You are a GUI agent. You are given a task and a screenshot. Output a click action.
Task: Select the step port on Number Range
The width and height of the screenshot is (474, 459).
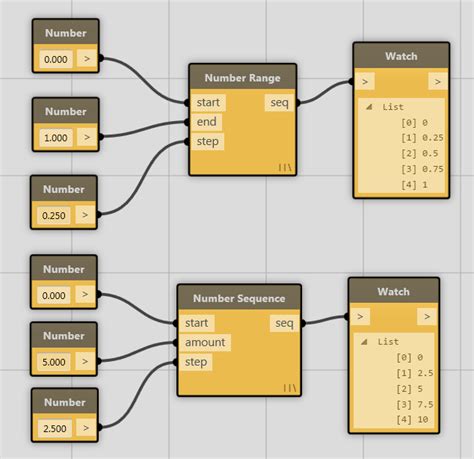pyautogui.click(x=207, y=141)
